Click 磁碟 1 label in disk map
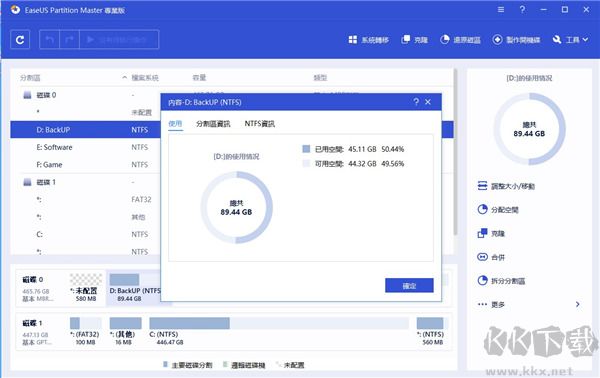Screen dimensions: 600x378 [32, 323]
